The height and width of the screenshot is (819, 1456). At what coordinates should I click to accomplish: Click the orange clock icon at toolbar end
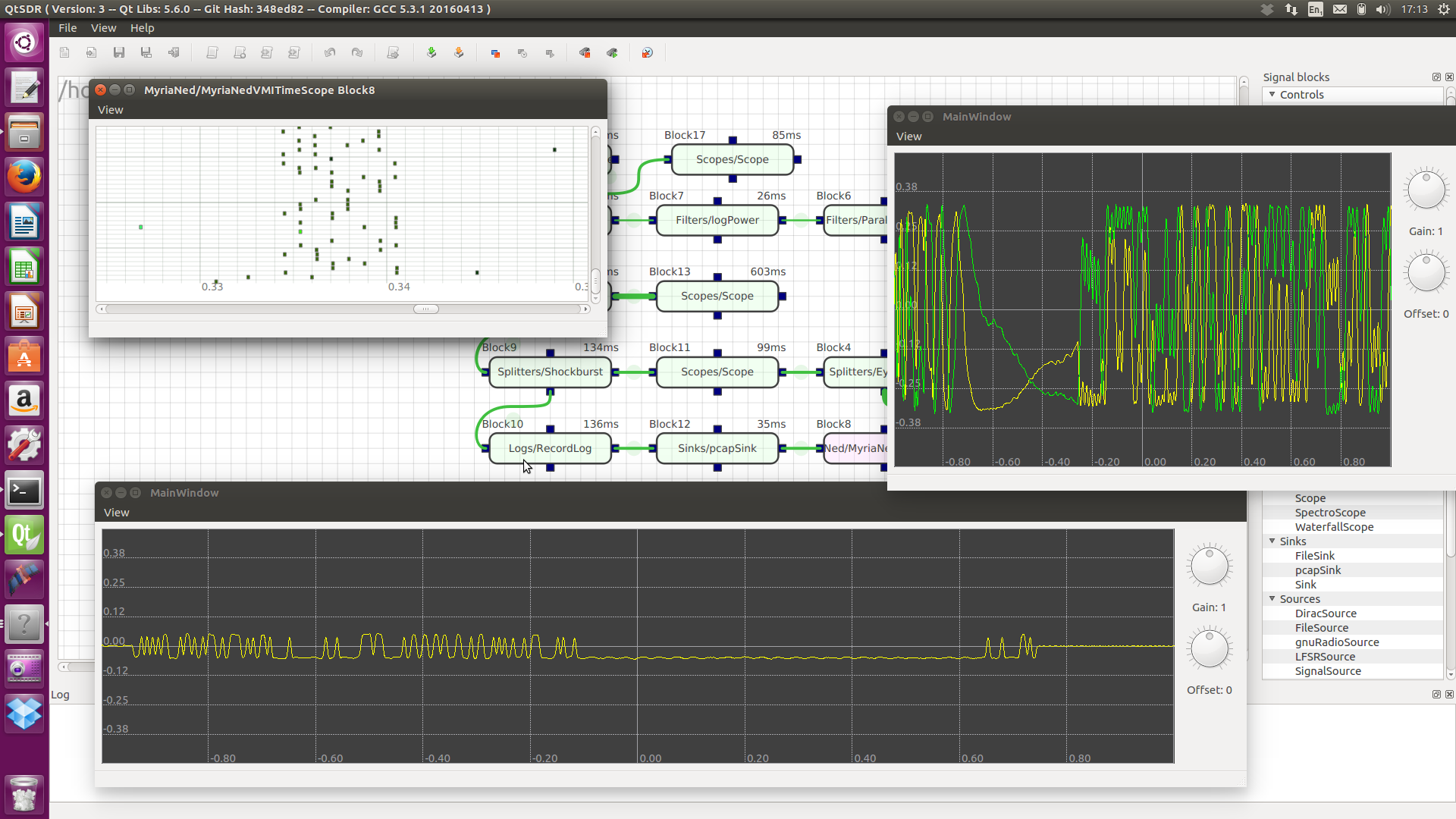point(647,53)
